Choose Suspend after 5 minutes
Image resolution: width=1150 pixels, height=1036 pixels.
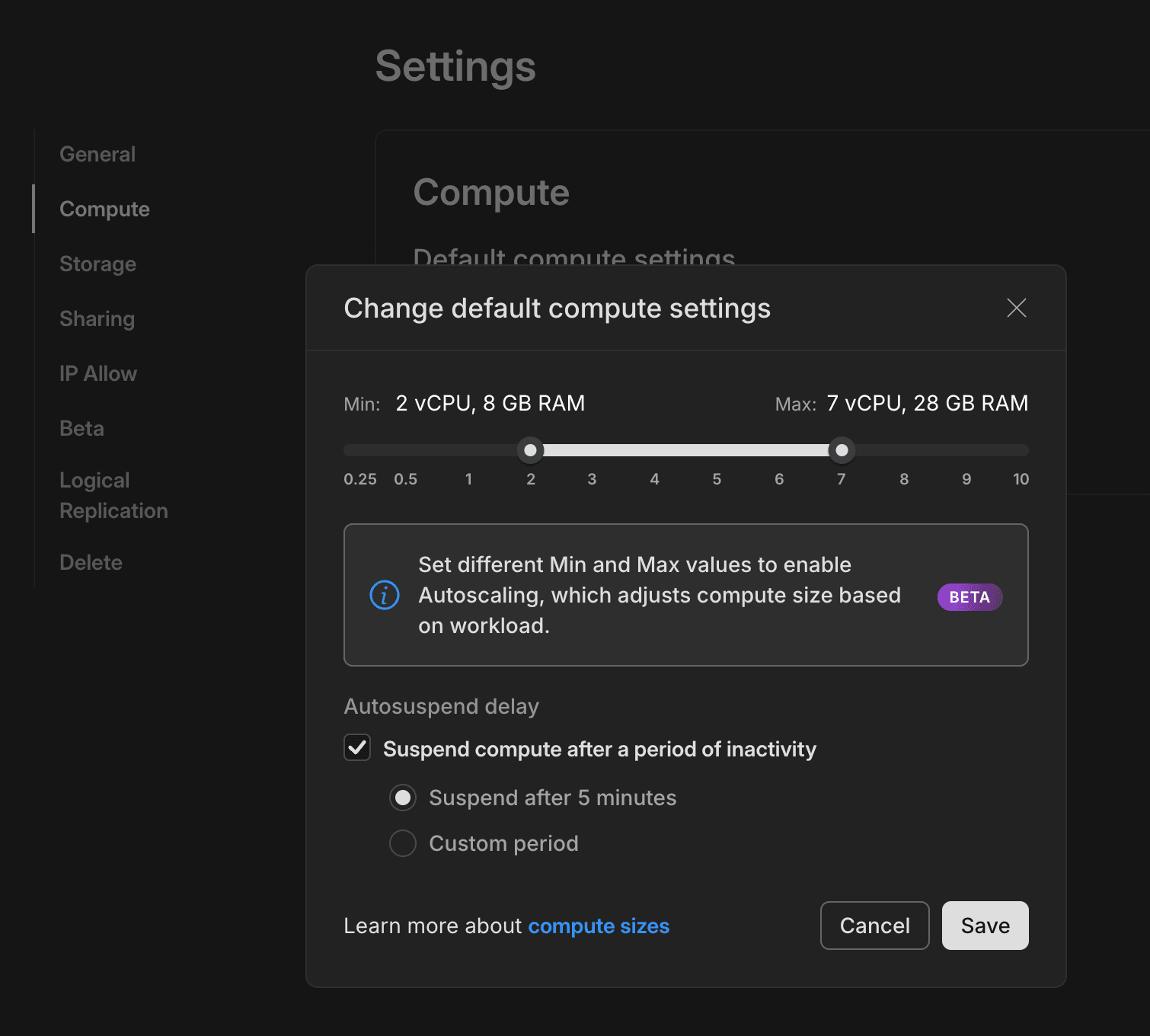402,798
